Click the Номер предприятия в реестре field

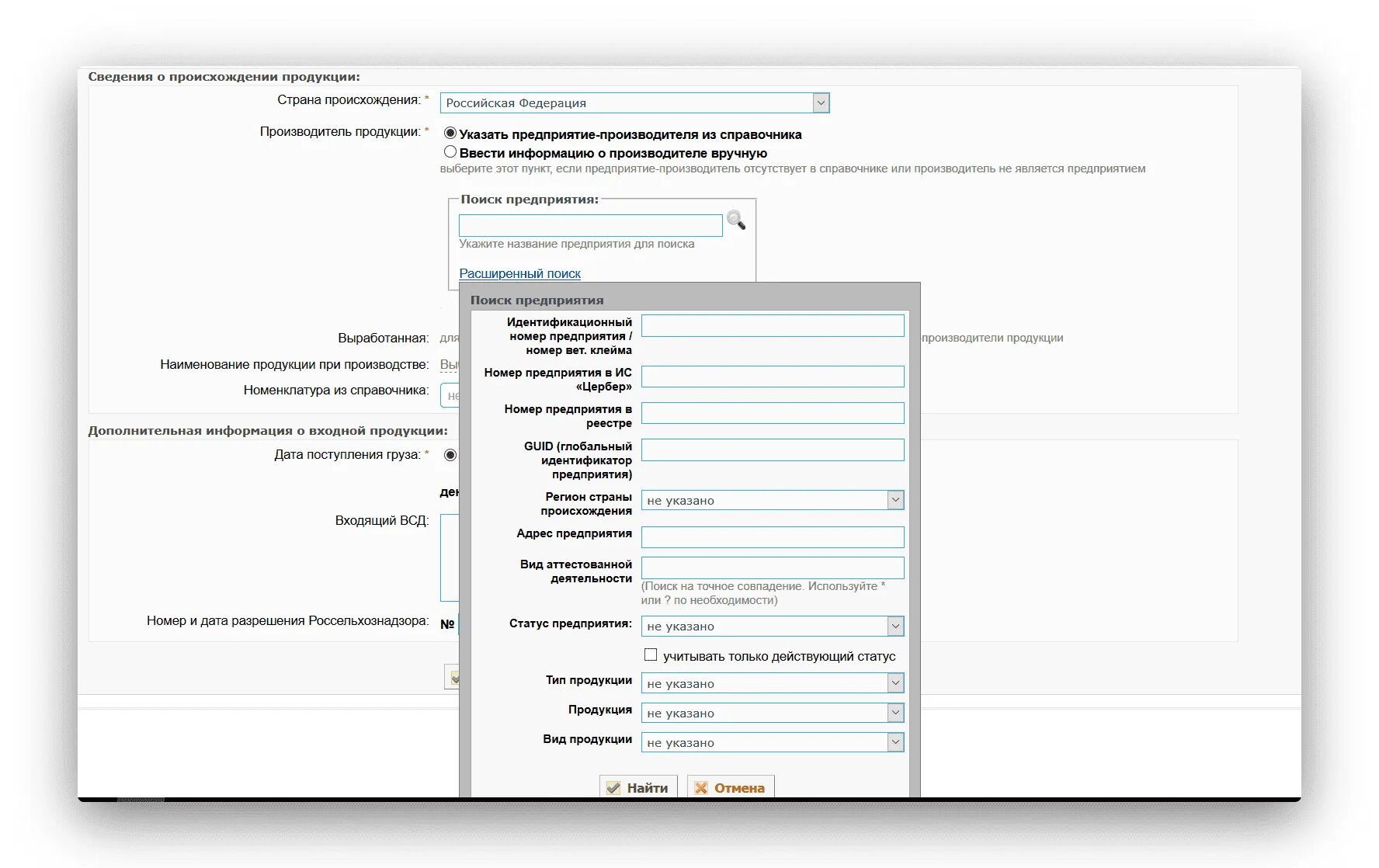click(x=773, y=413)
